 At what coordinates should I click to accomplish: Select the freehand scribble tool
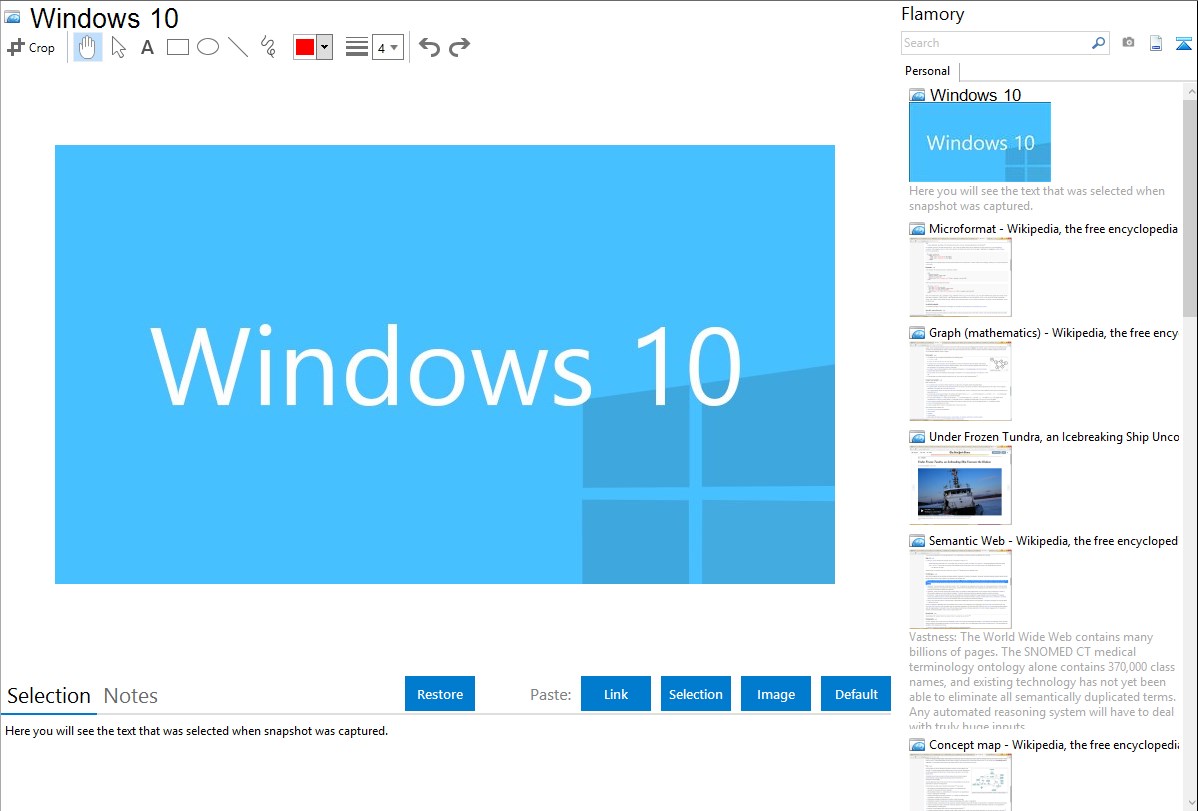click(268, 47)
